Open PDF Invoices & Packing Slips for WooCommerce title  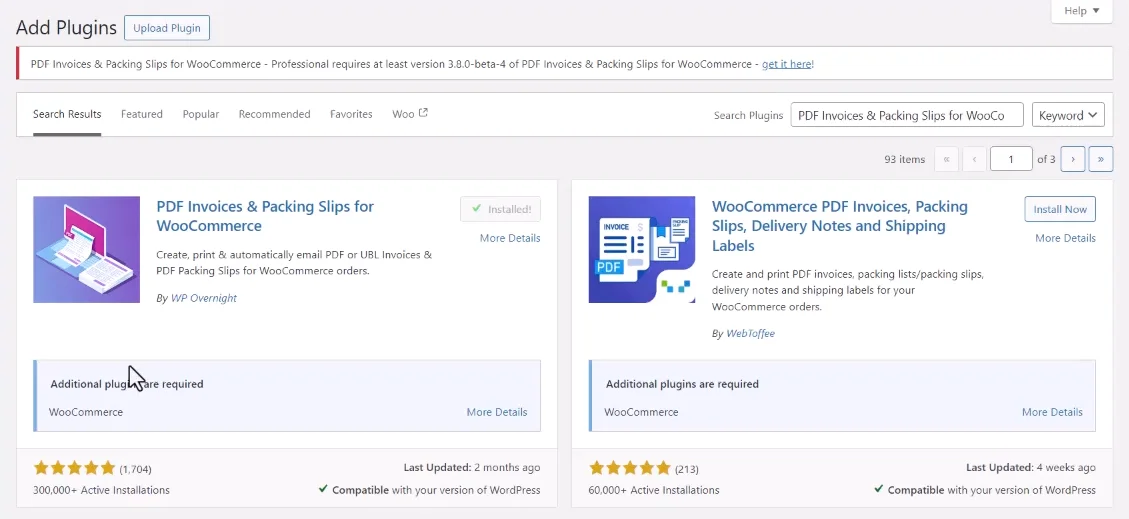265,216
